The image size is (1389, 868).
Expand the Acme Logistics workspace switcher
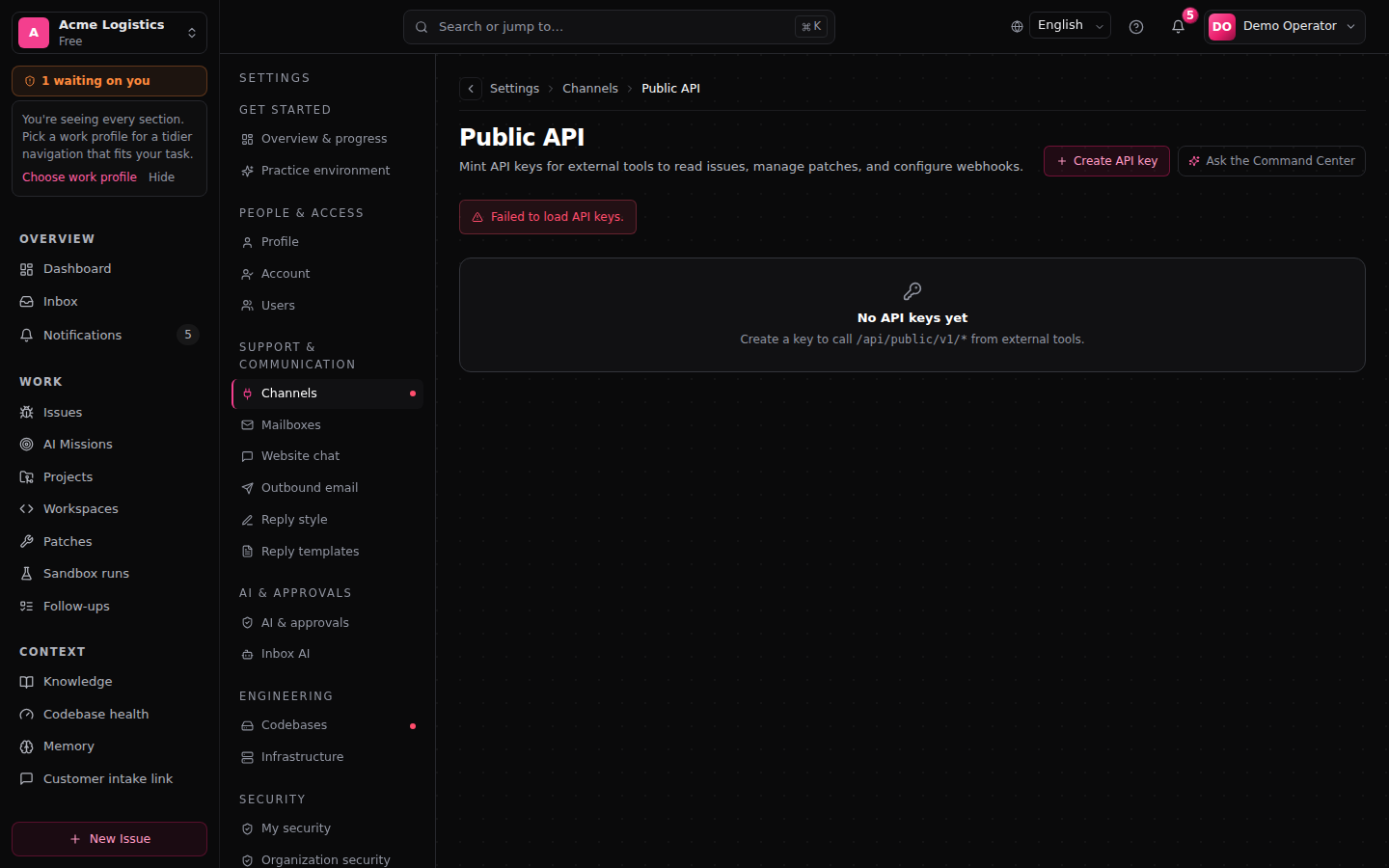[x=109, y=33]
